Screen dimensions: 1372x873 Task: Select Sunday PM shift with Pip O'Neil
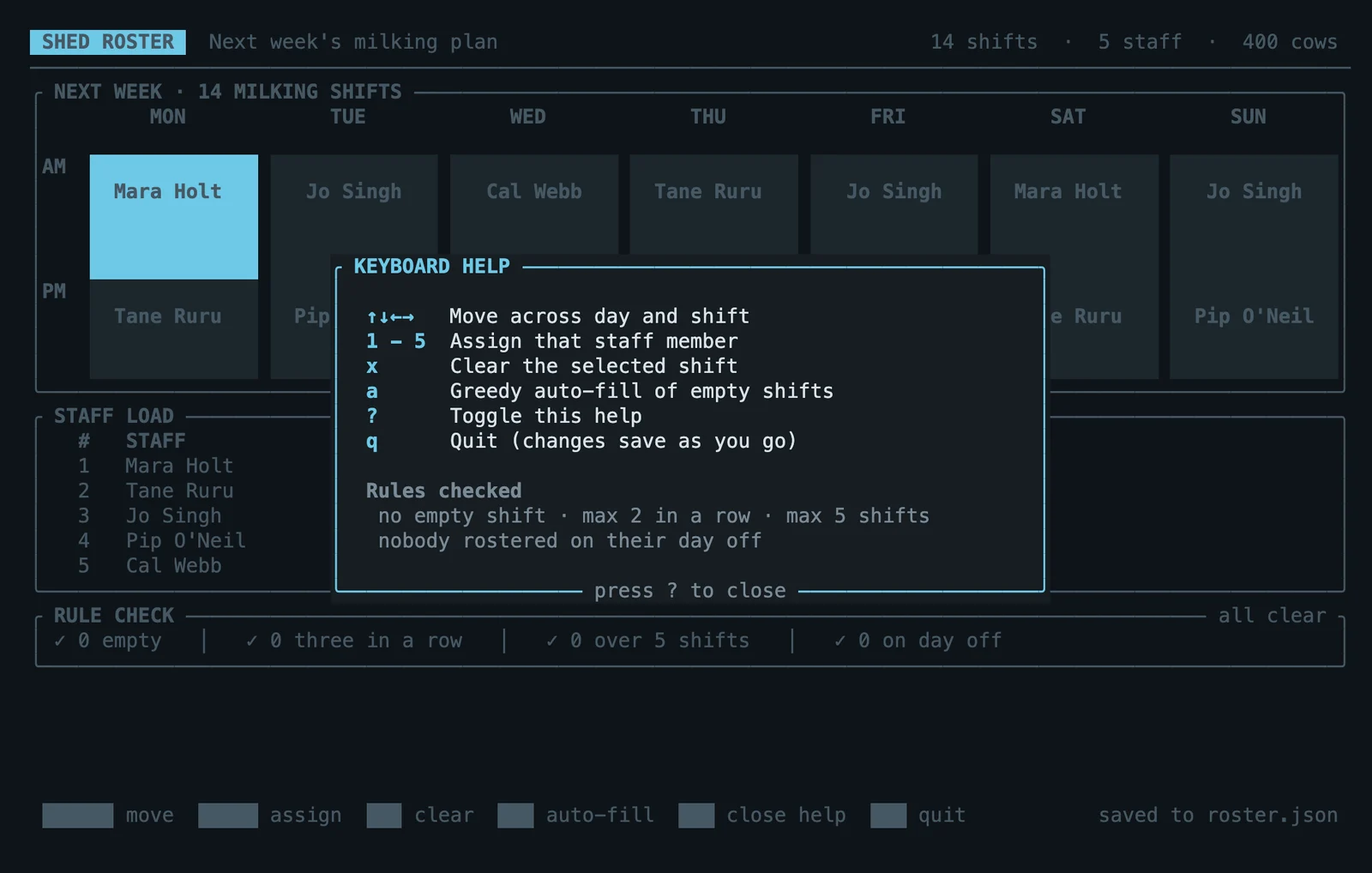(1255, 329)
